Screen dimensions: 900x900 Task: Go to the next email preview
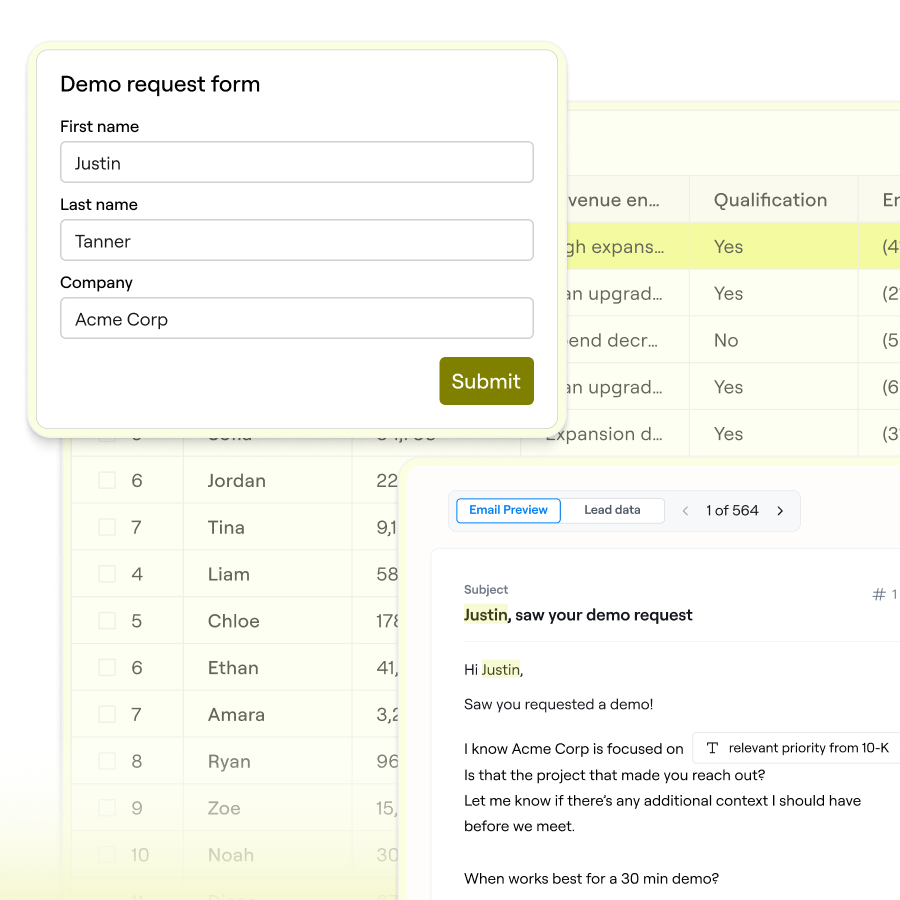(x=780, y=511)
